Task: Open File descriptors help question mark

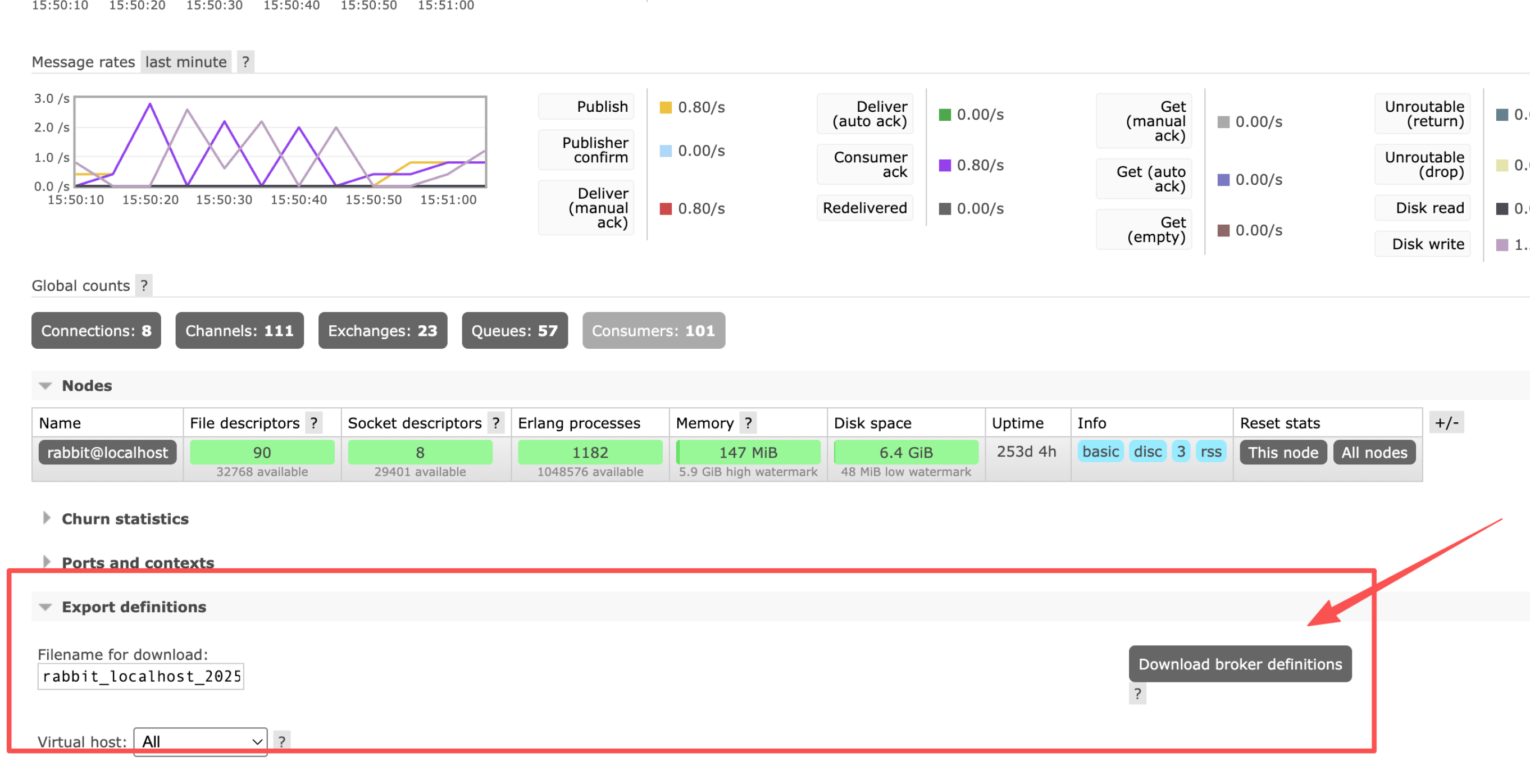Action: tap(313, 423)
